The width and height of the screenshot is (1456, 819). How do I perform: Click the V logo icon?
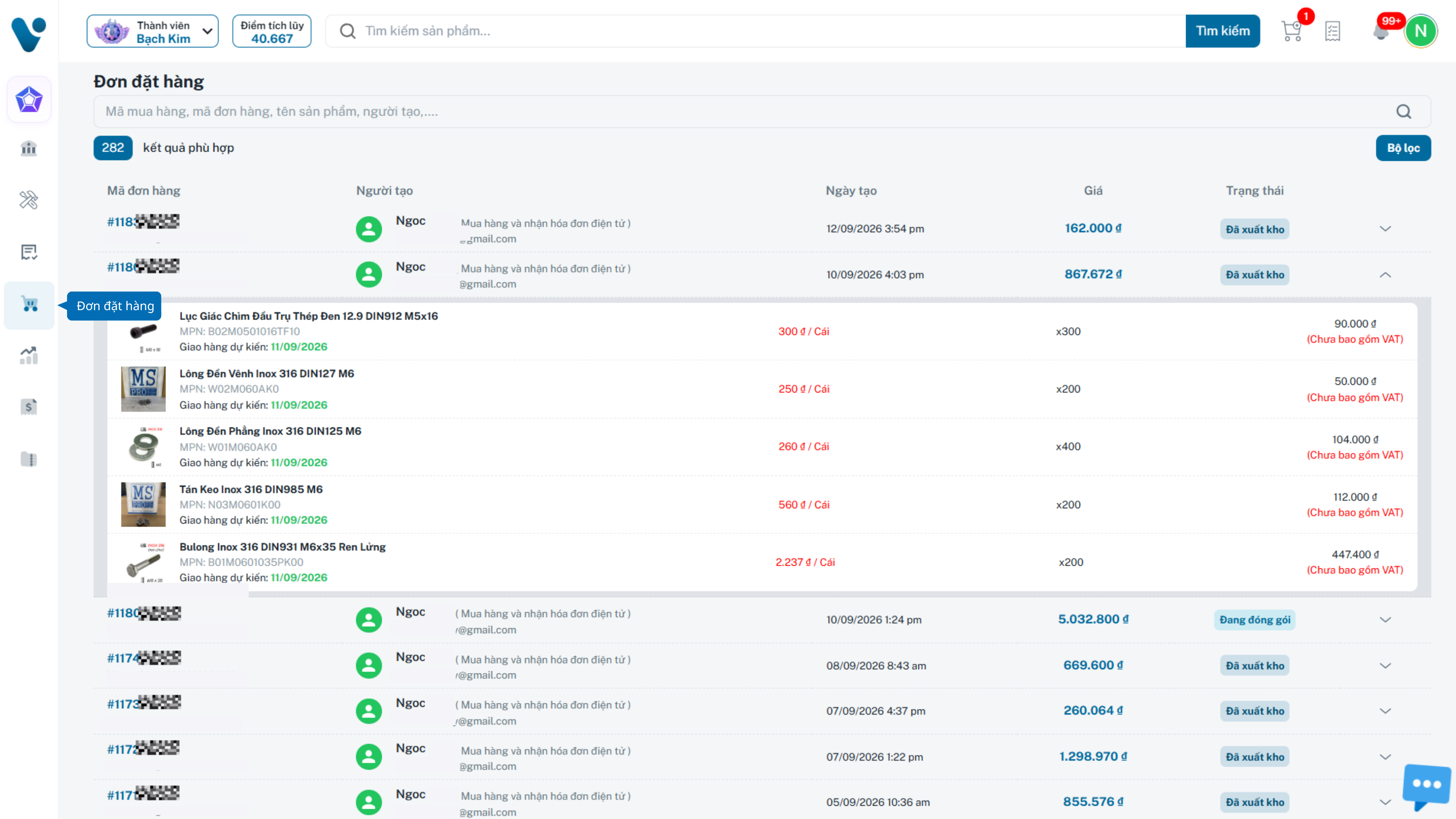28,34
